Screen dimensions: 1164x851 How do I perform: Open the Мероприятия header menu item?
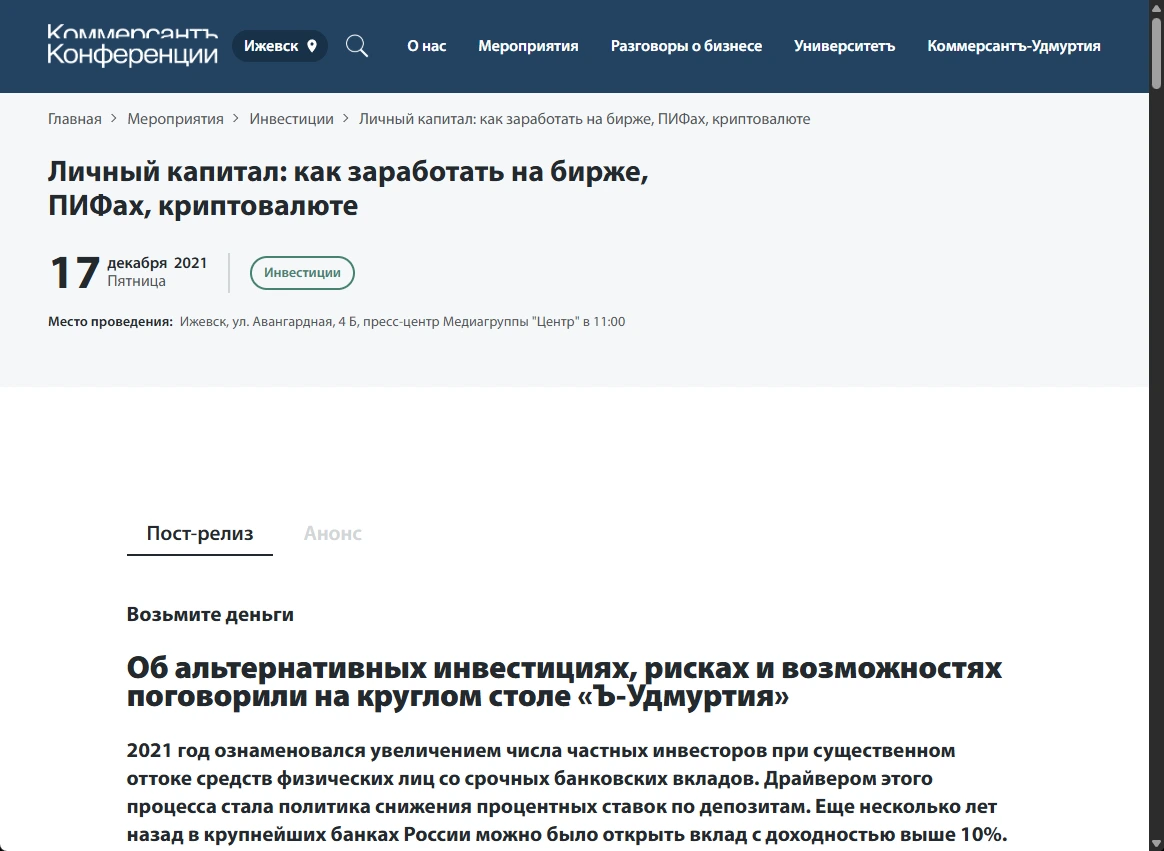tap(528, 46)
